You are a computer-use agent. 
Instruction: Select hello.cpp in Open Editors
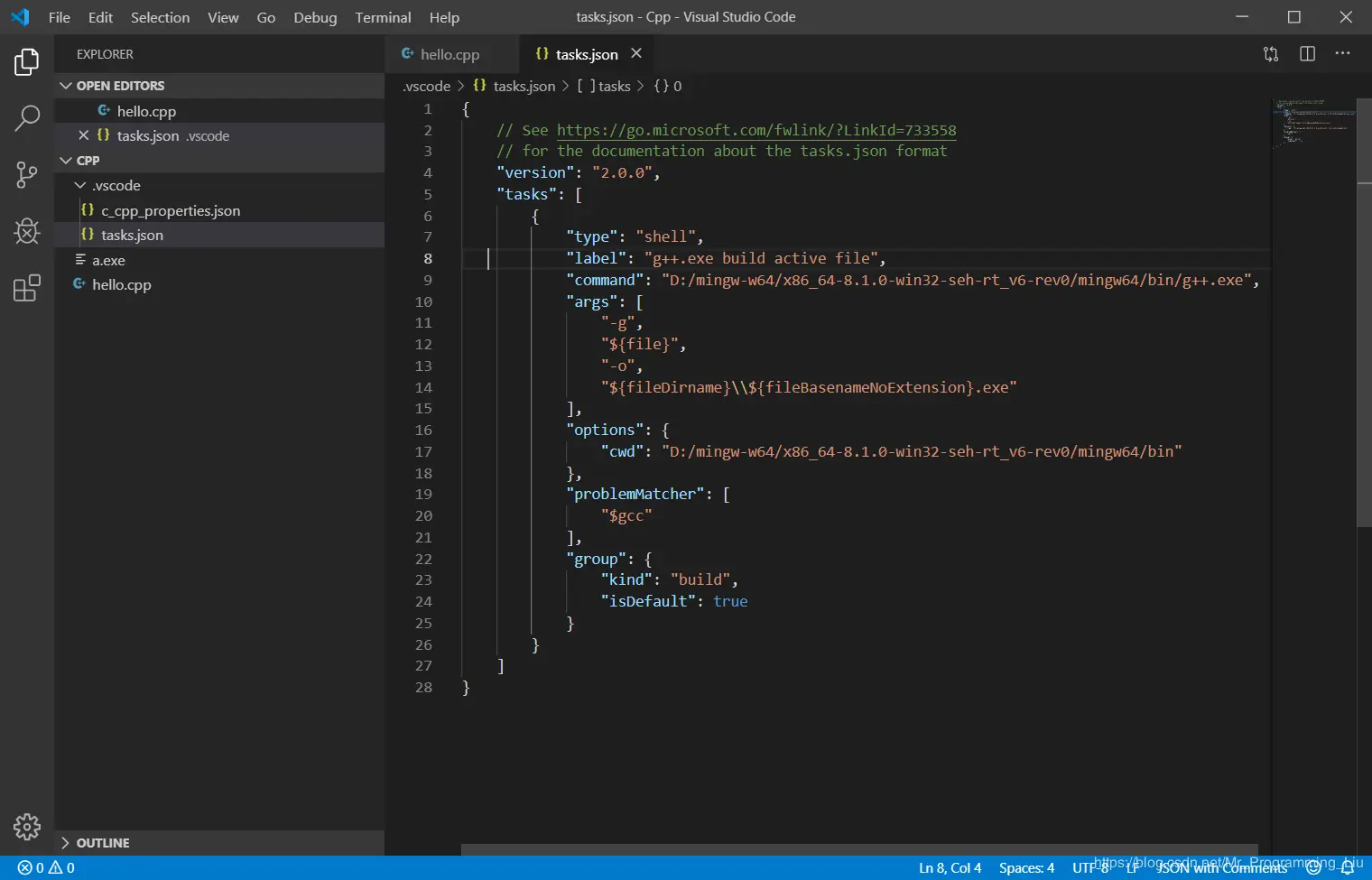coord(219,111)
